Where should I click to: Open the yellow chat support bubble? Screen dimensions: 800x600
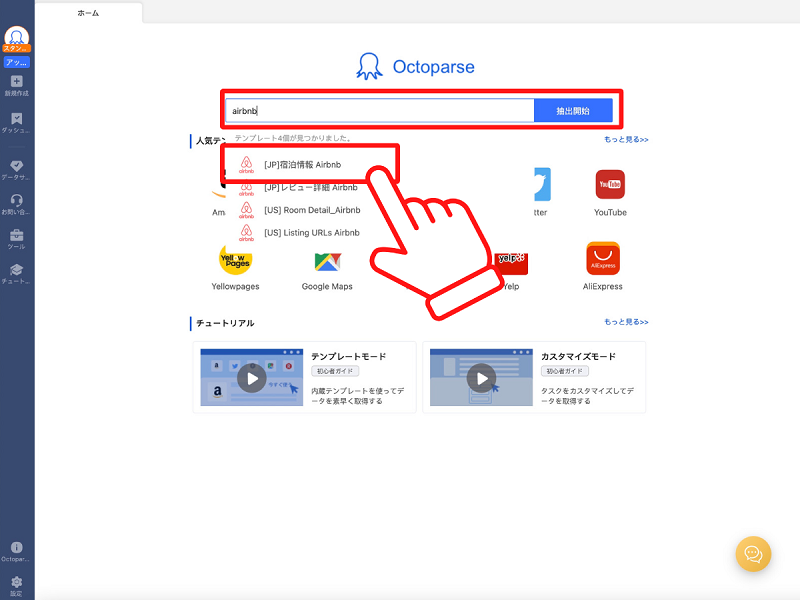pos(753,554)
